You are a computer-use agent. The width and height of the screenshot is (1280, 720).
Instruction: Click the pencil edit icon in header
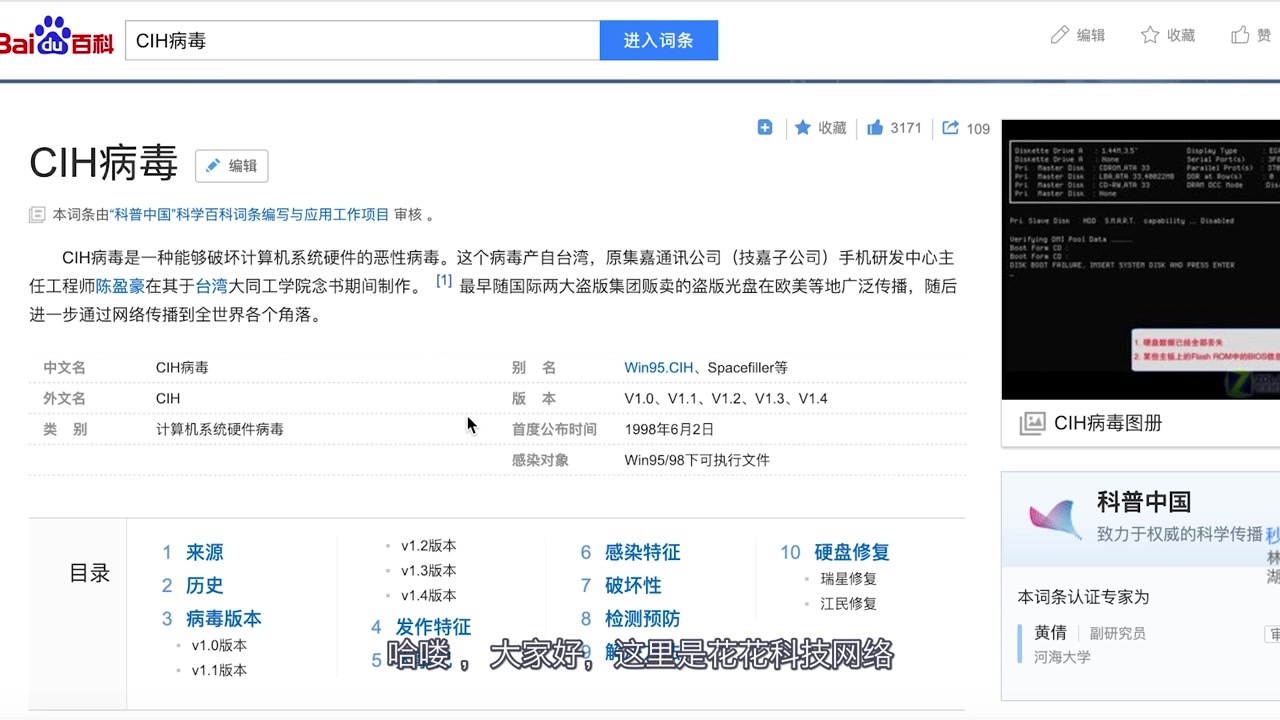pyautogui.click(x=1060, y=35)
